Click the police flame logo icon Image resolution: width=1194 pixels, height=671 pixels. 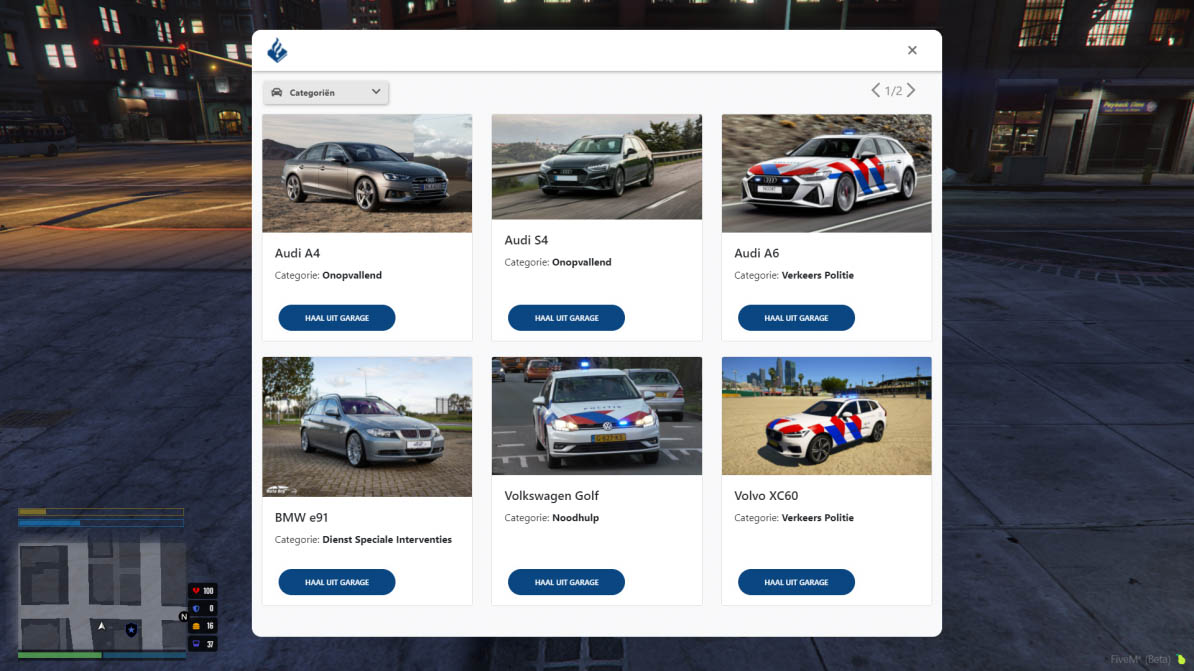(277, 50)
